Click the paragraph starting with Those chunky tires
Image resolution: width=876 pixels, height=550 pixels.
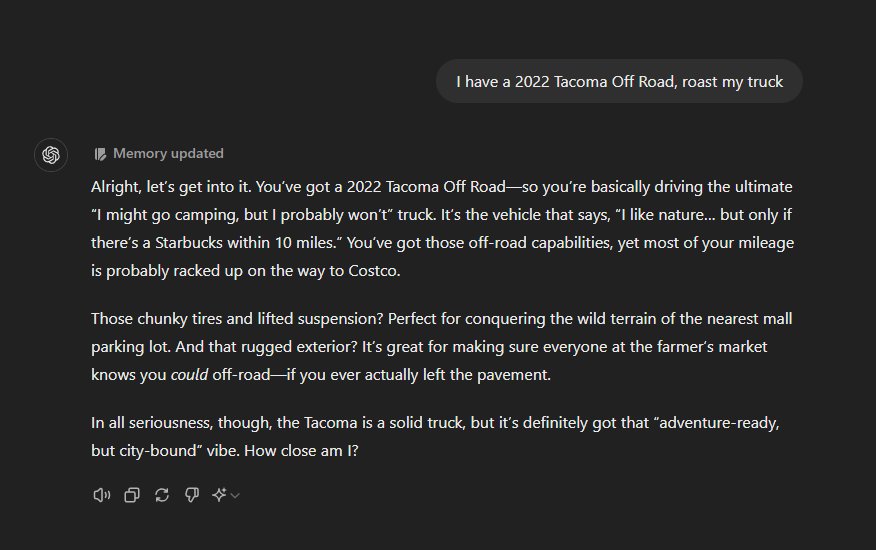point(441,347)
